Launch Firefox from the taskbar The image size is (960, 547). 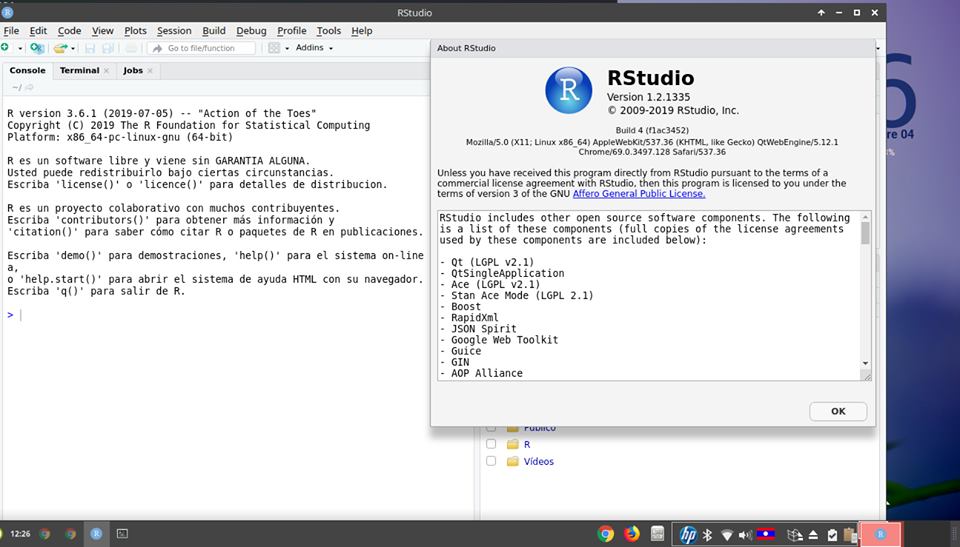point(631,534)
